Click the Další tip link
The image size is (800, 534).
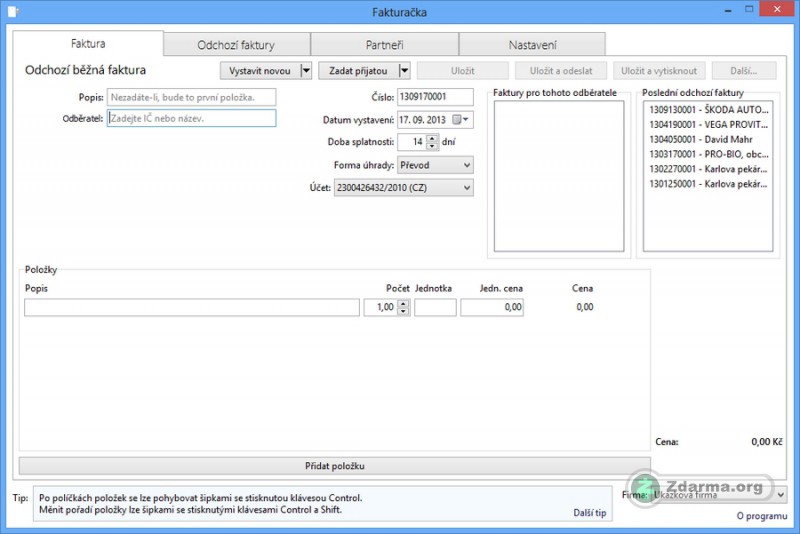pos(589,513)
